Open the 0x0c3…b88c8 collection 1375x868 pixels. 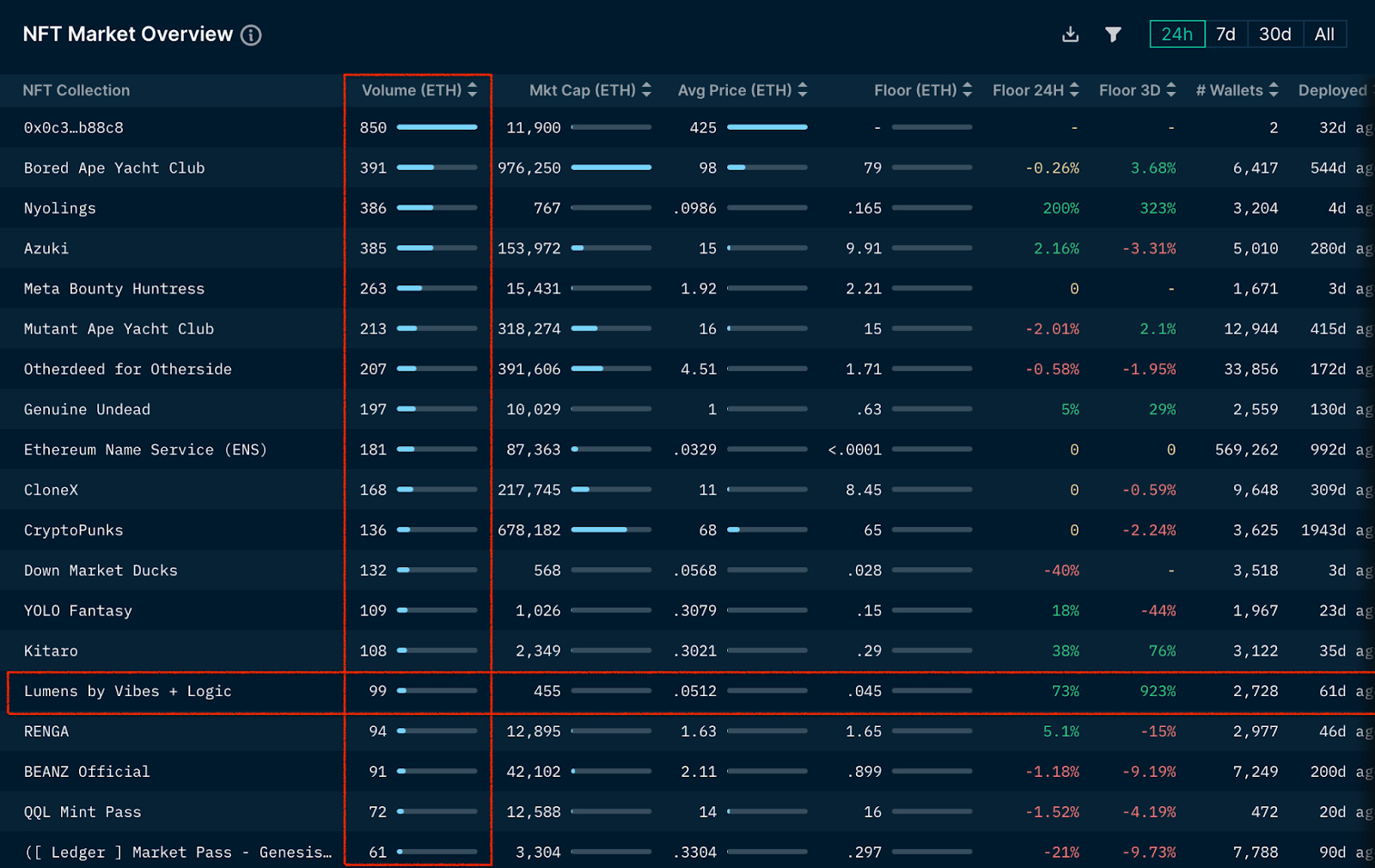[x=74, y=128]
